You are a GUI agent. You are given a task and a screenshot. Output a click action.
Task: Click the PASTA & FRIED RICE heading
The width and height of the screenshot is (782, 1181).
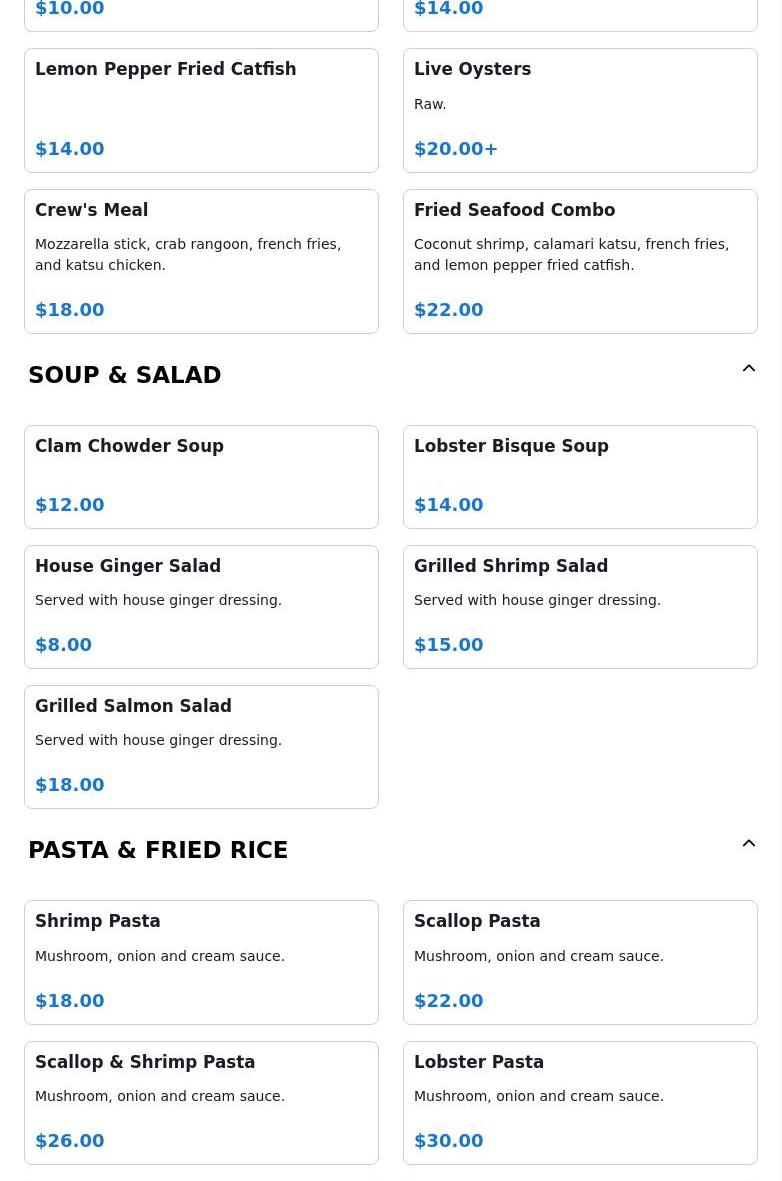point(158,850)
